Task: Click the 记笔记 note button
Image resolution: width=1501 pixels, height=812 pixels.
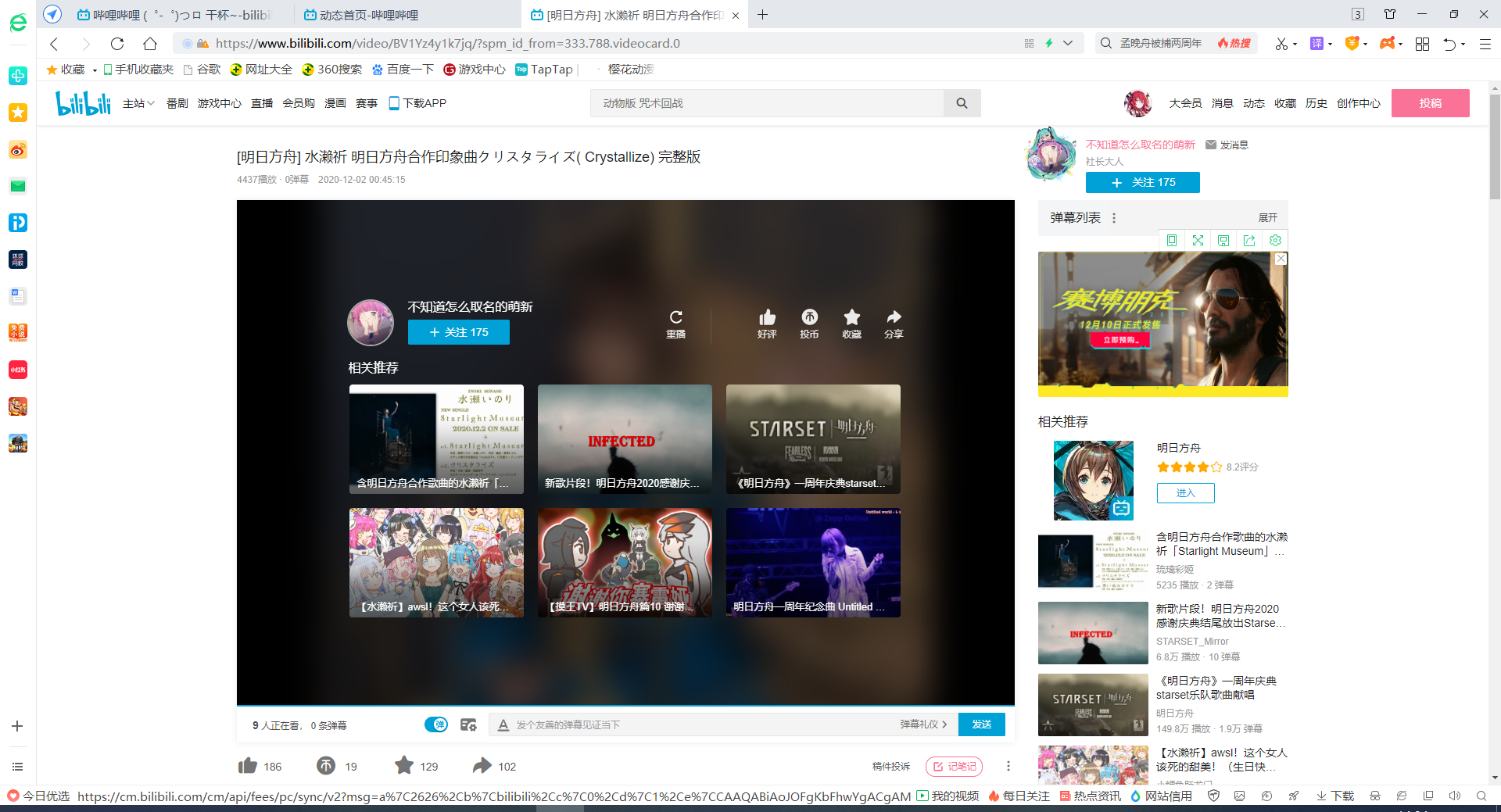Action: 954,767
